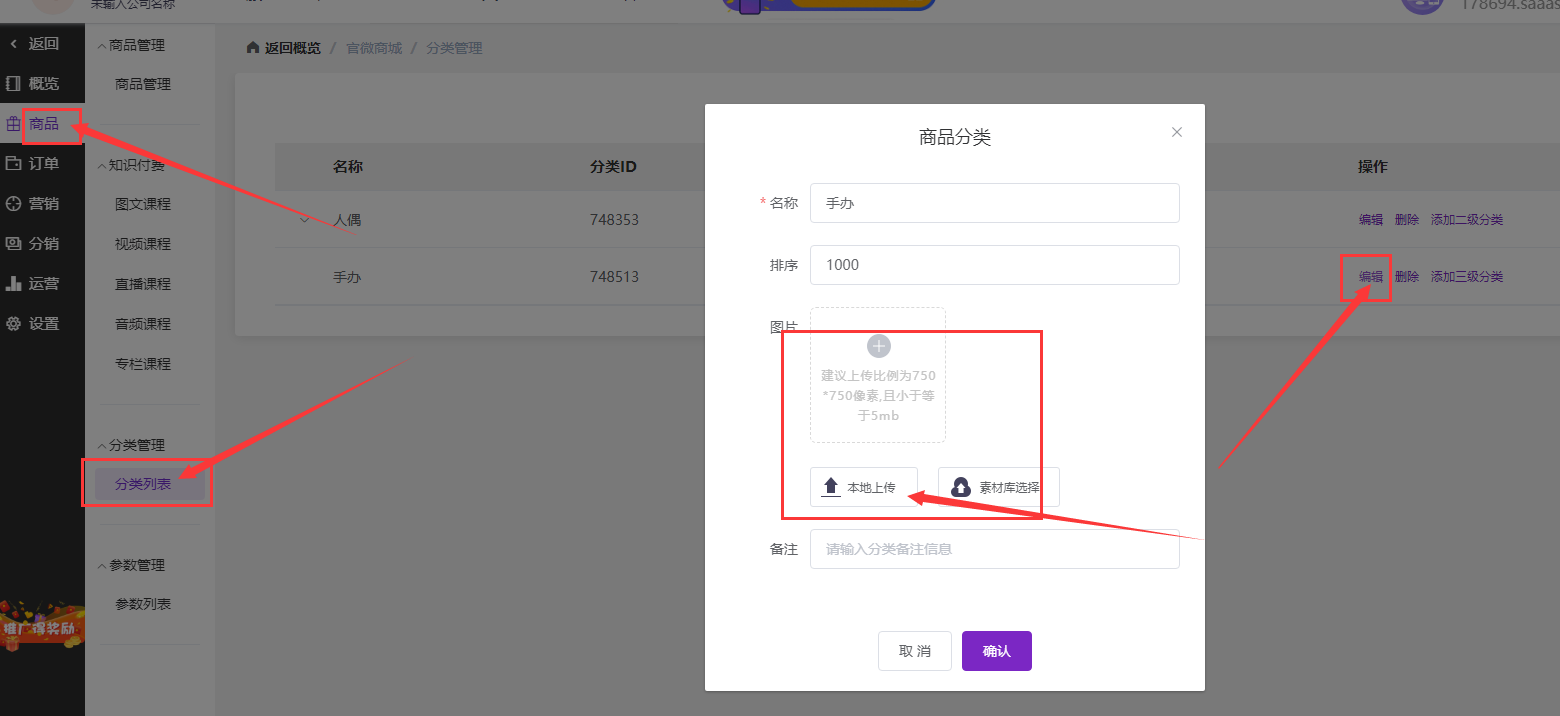
Task: Click the user avatar icon at top right
Action: click(1421, 6)
